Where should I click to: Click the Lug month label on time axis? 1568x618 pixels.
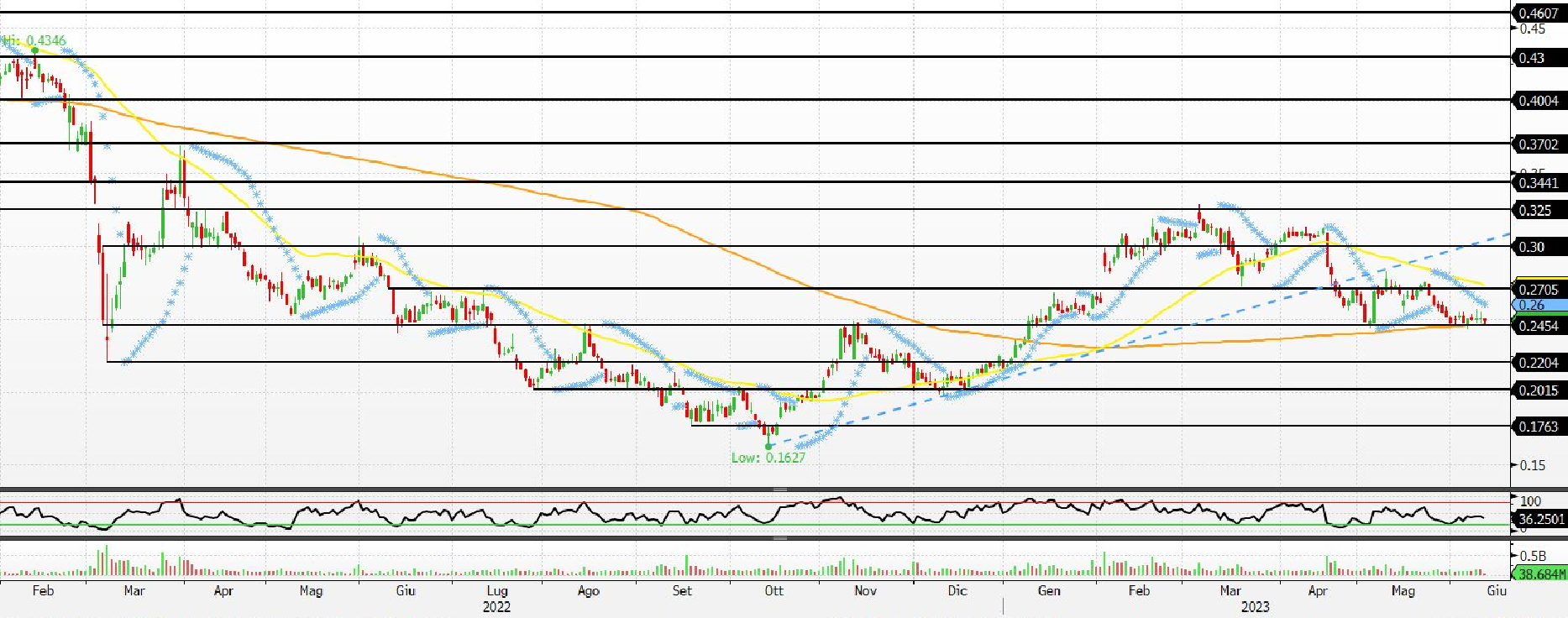coord(497,591)
